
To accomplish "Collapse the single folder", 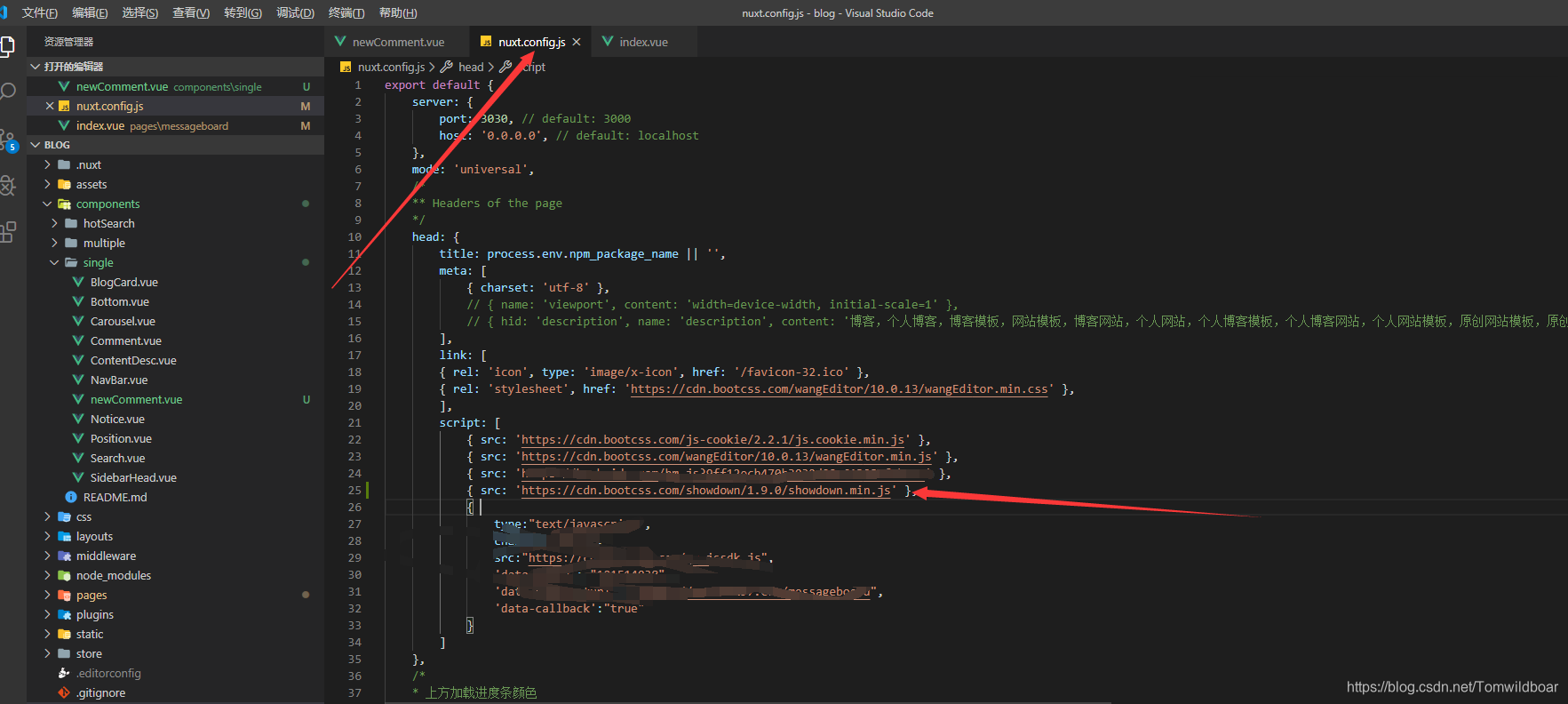I will point(54,262).
